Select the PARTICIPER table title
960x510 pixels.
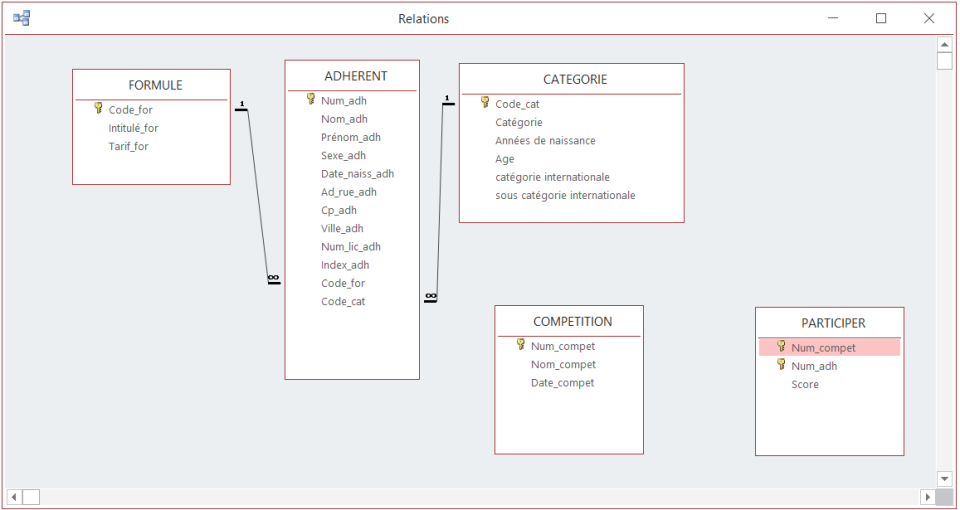tap(833, 323)
